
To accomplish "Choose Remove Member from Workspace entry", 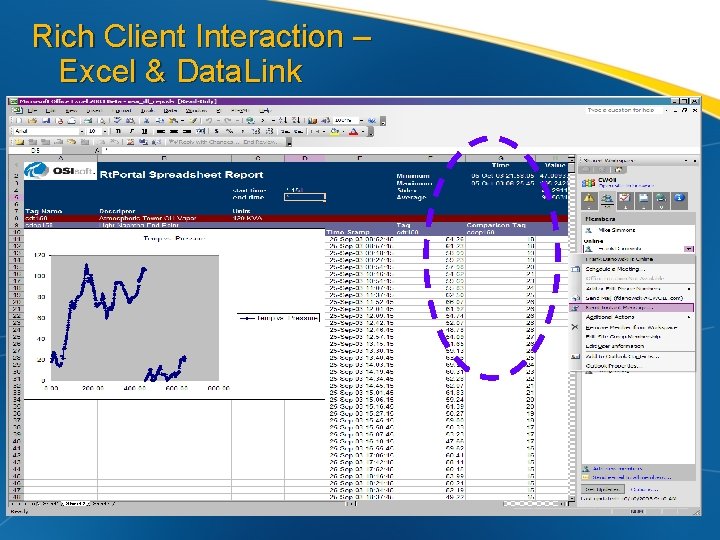I will click(x=632, y=327).
